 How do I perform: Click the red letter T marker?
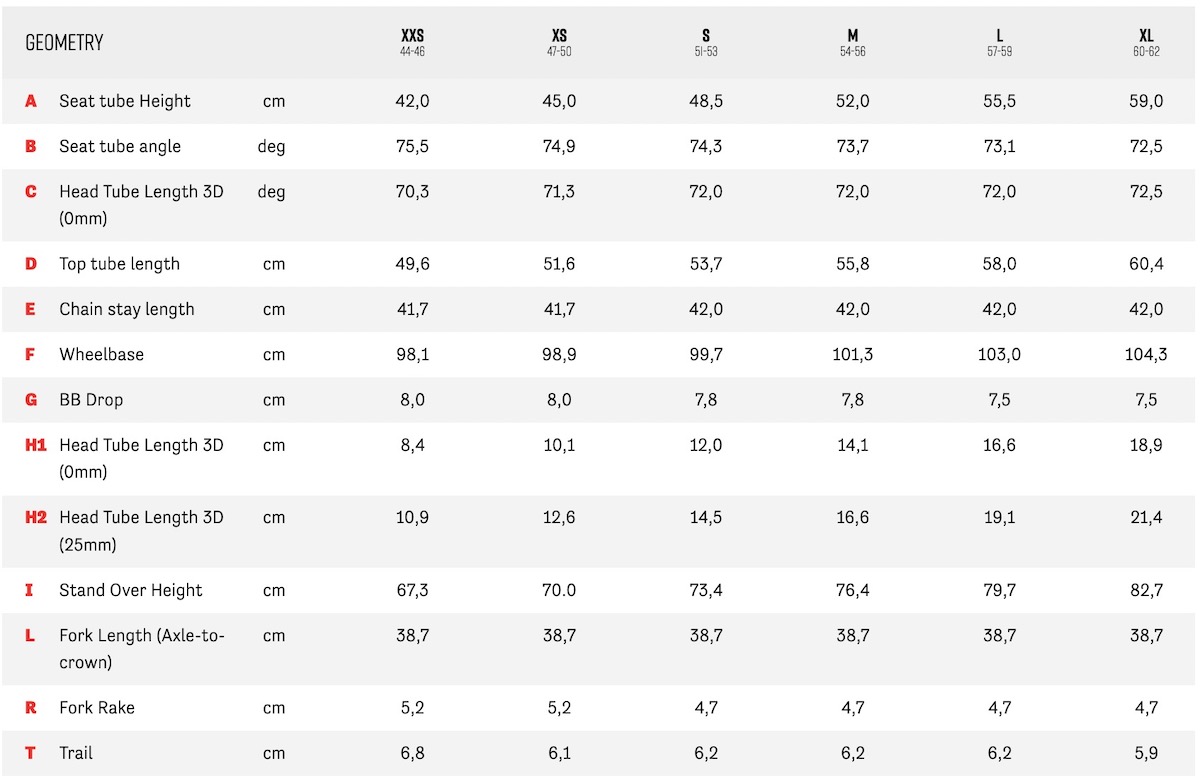click(30, 753)
